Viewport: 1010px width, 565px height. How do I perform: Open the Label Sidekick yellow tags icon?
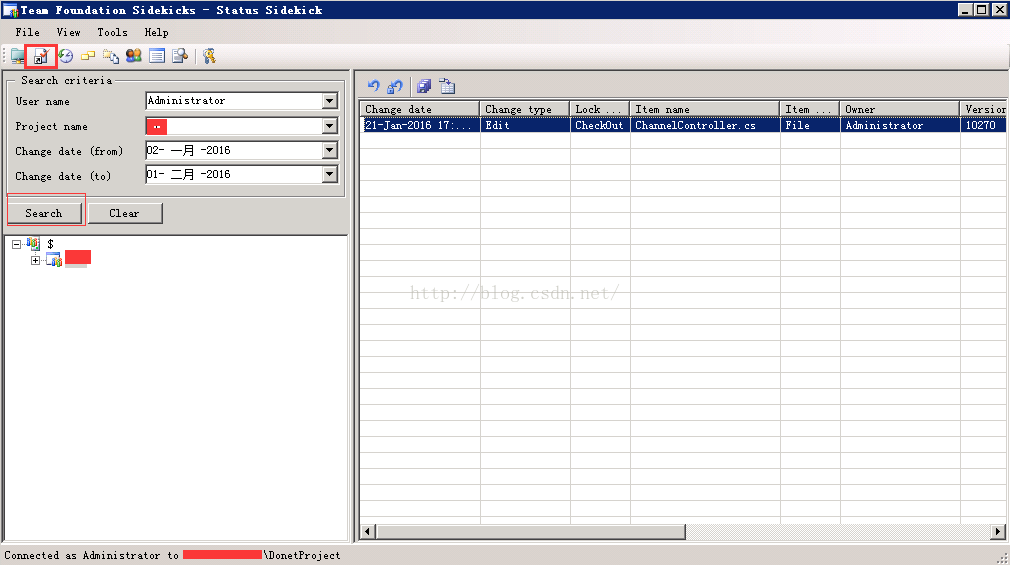[88, 56]
